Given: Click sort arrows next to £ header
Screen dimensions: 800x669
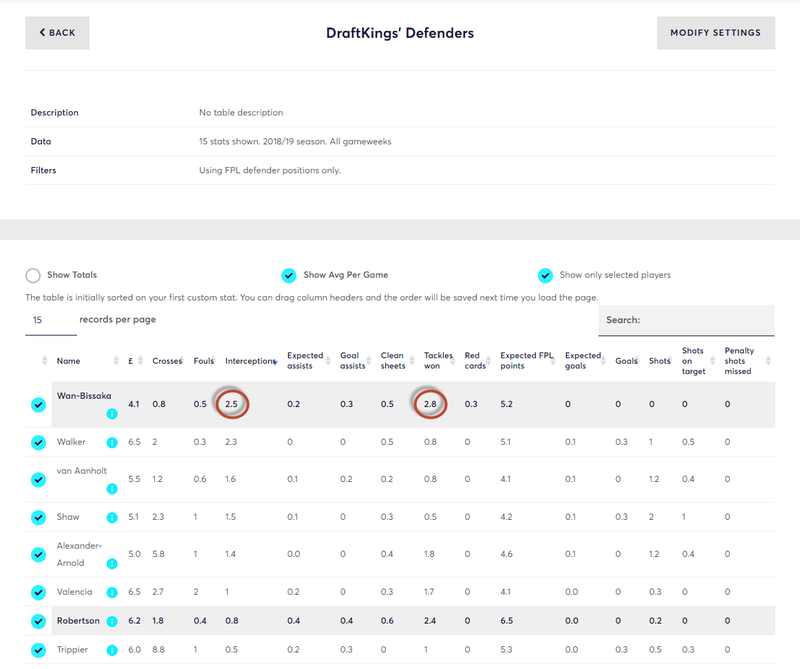Looking at the screenshot, I should pos(140,361).
